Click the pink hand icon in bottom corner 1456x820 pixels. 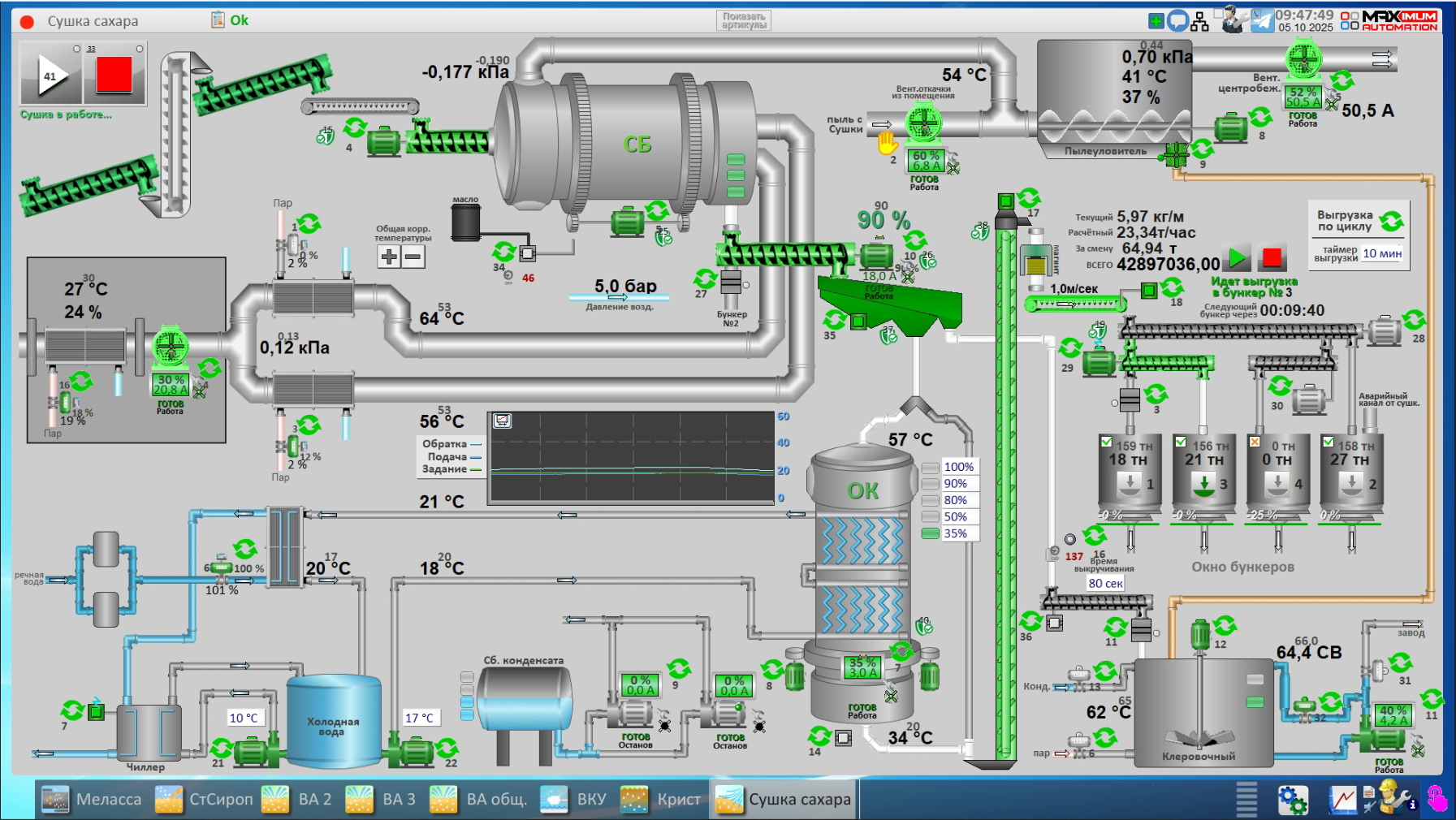(x=1437, y=799)
